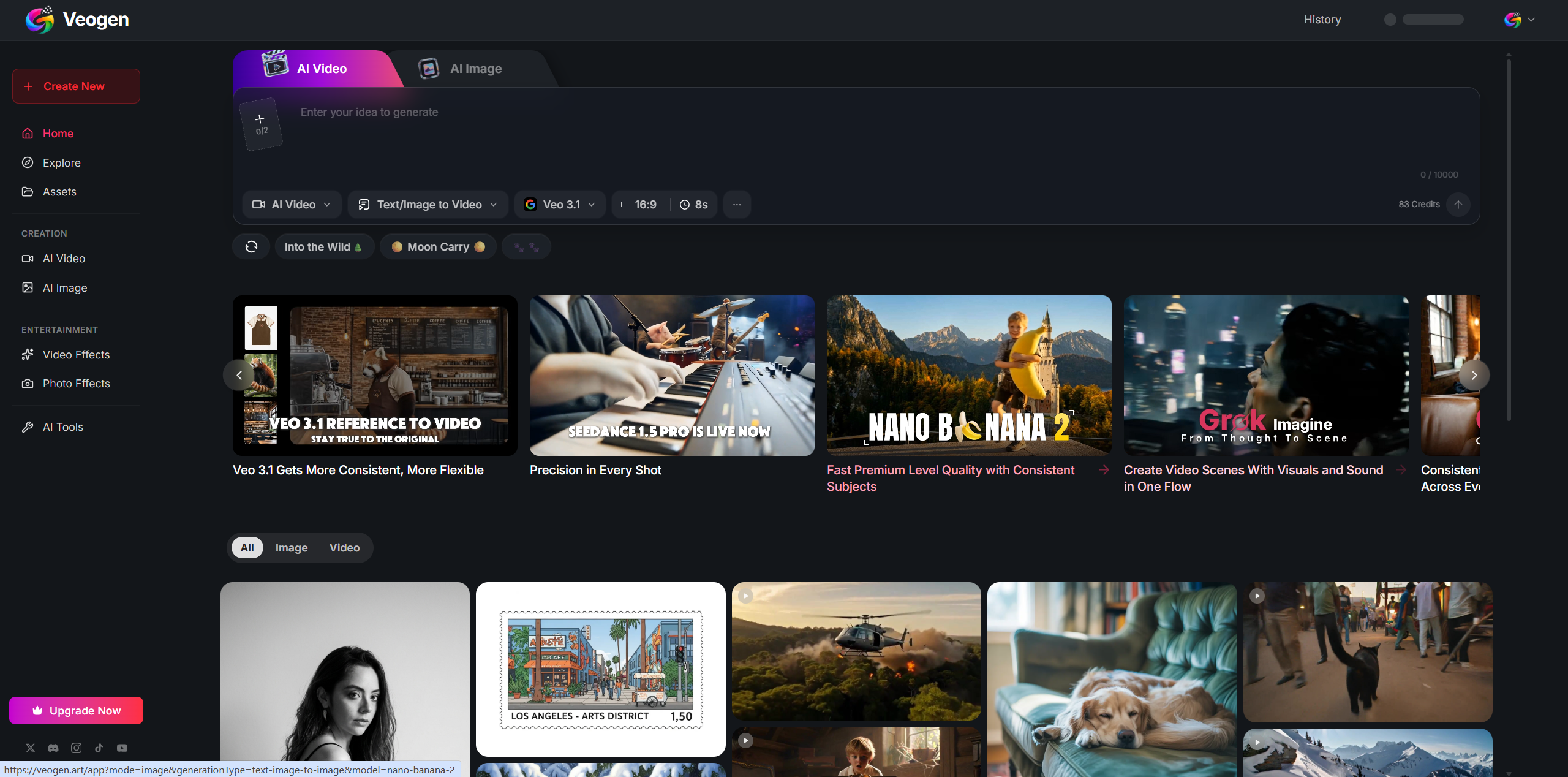Open the YouTube social icon

pos(123,748)
